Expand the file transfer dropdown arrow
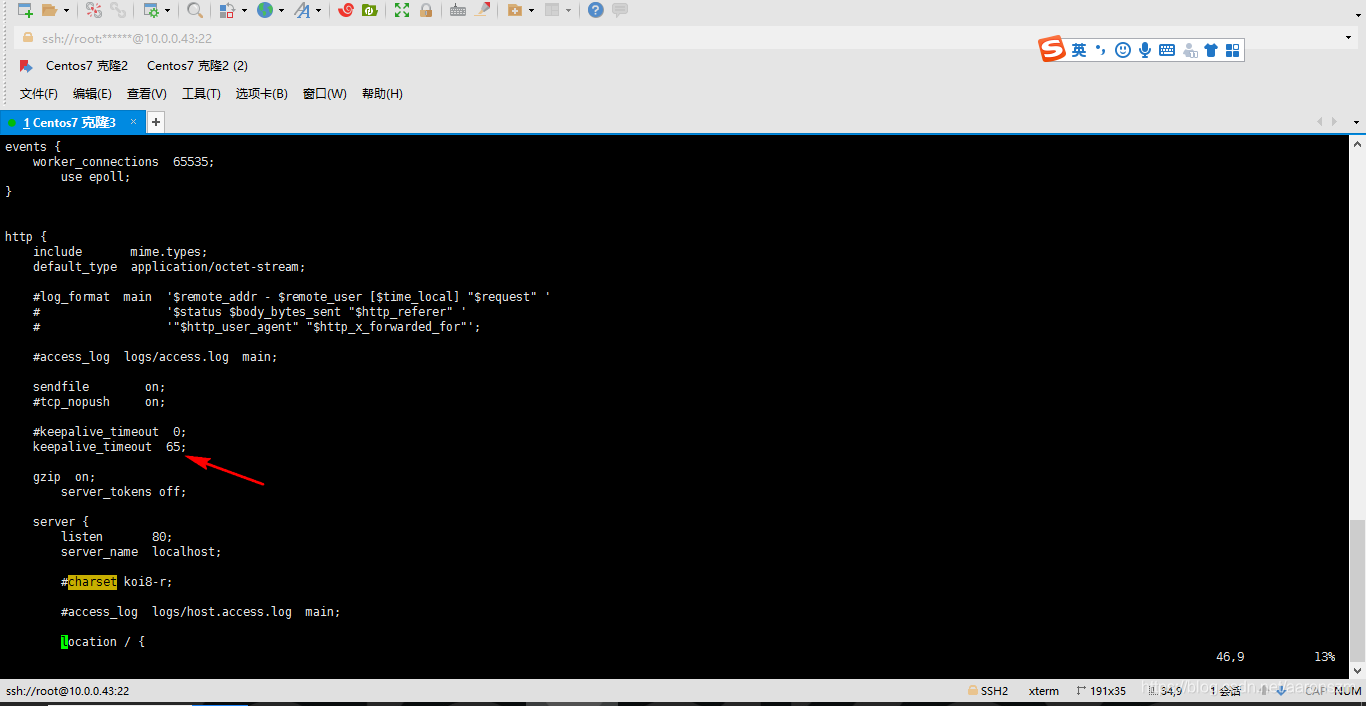This screenshot has height=706, width=1366. point(244,10)
